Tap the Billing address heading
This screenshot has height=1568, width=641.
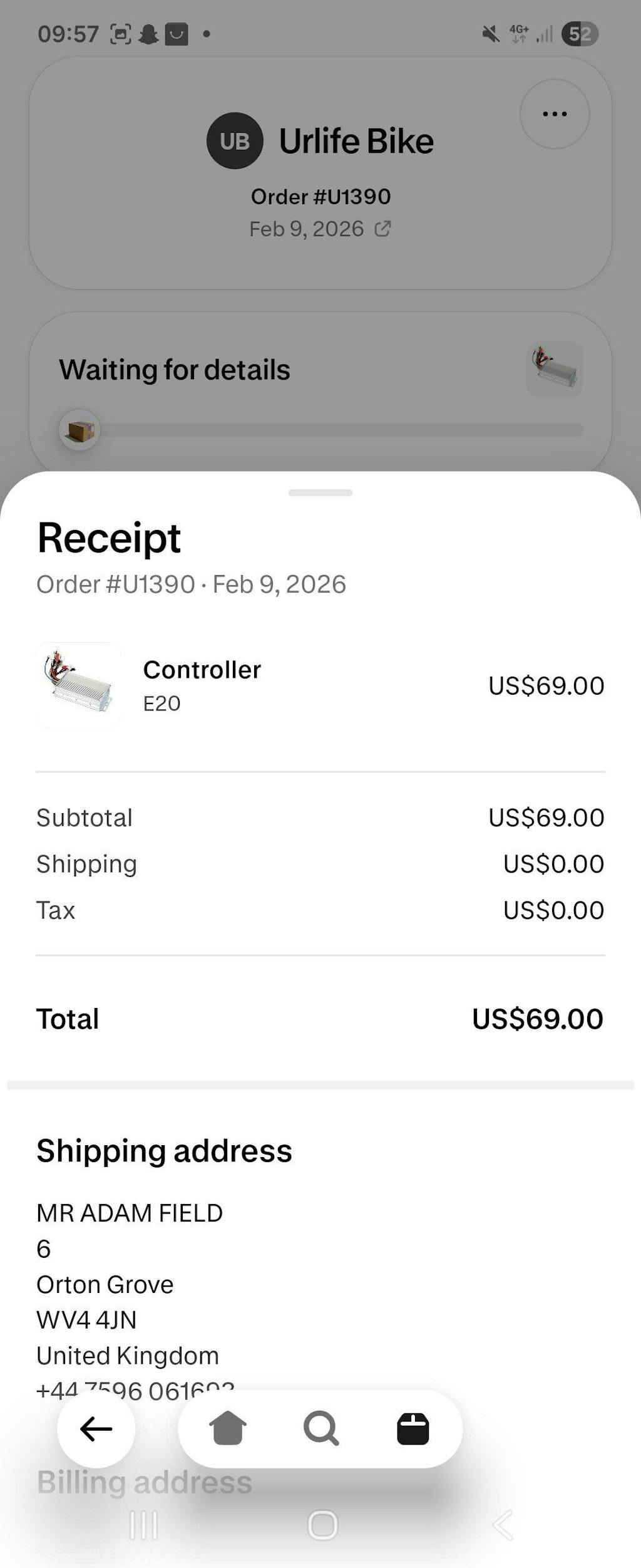coord(144,1483)
